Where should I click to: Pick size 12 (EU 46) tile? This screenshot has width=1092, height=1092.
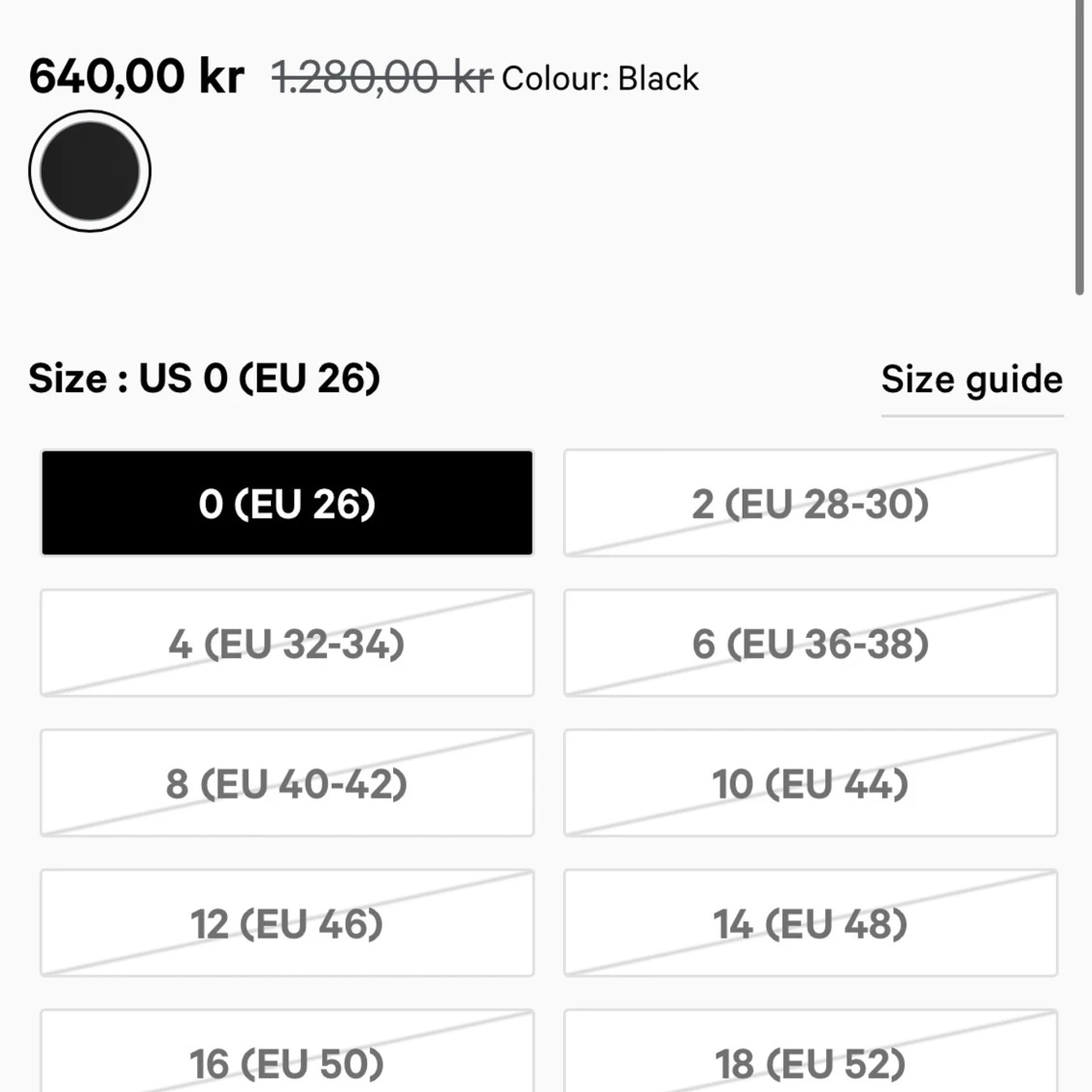(x=287, y=923)
